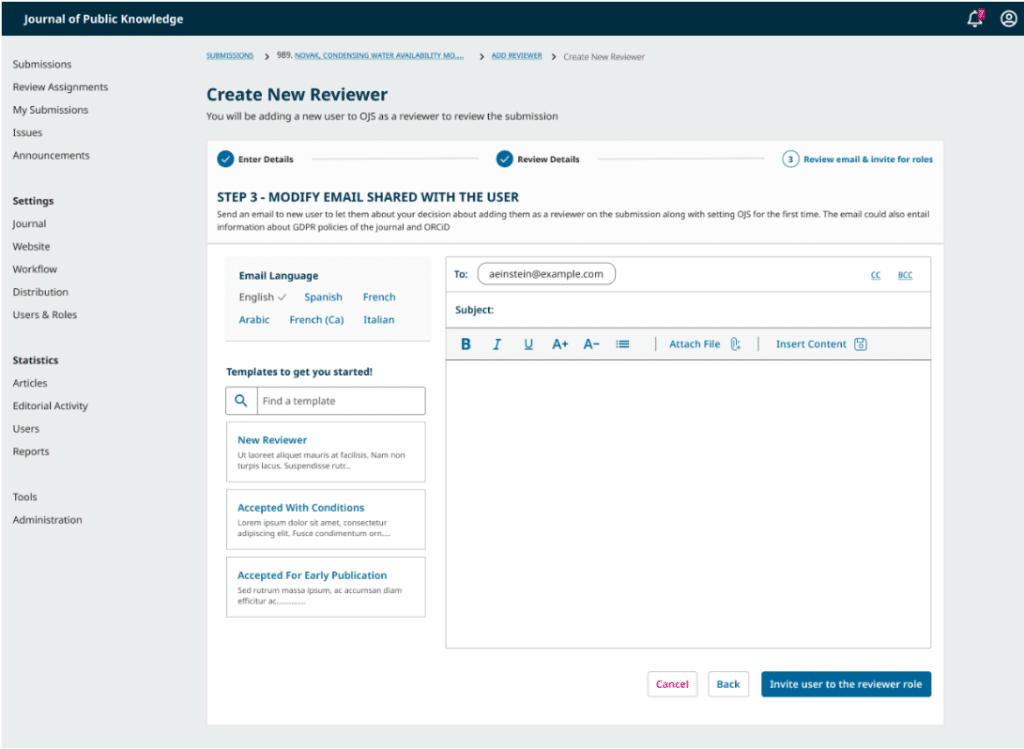
Task: Open the user profile account icon
Action: click(x=1008, y=18)
